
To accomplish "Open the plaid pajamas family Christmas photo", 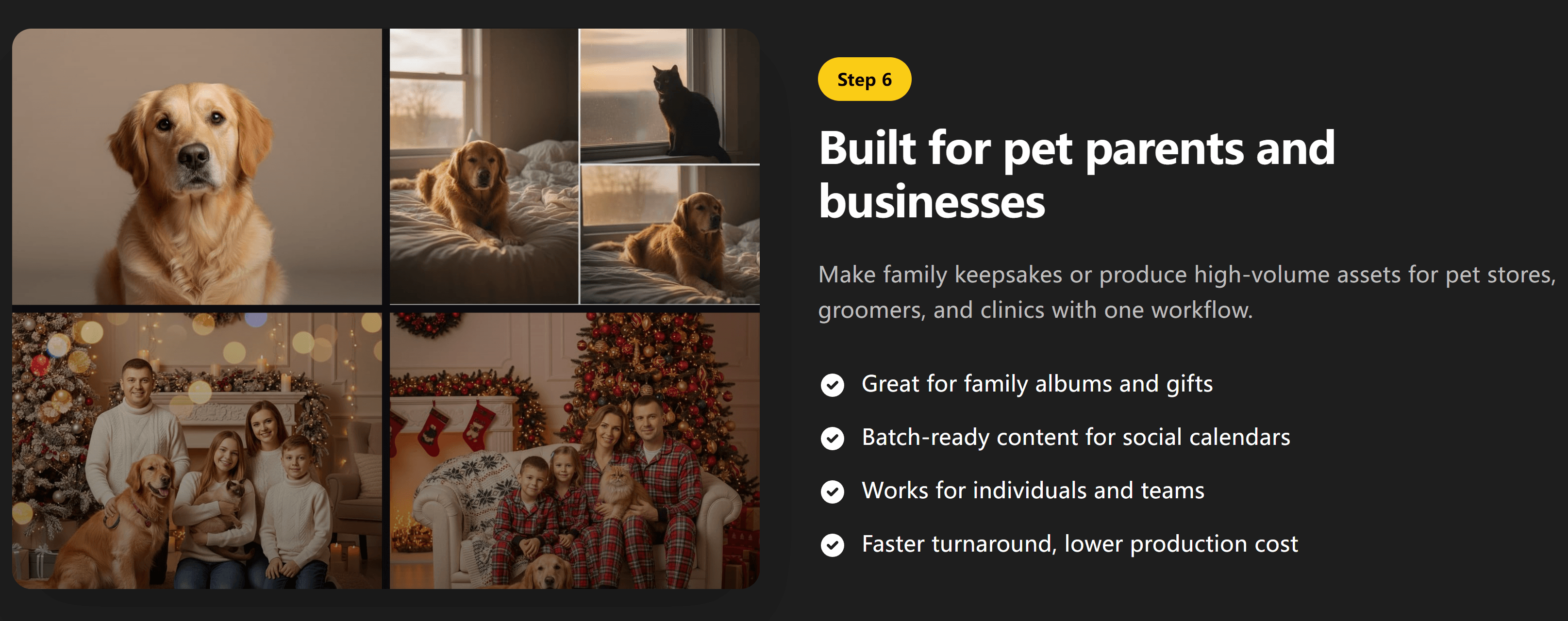I will tap(575, 451).
